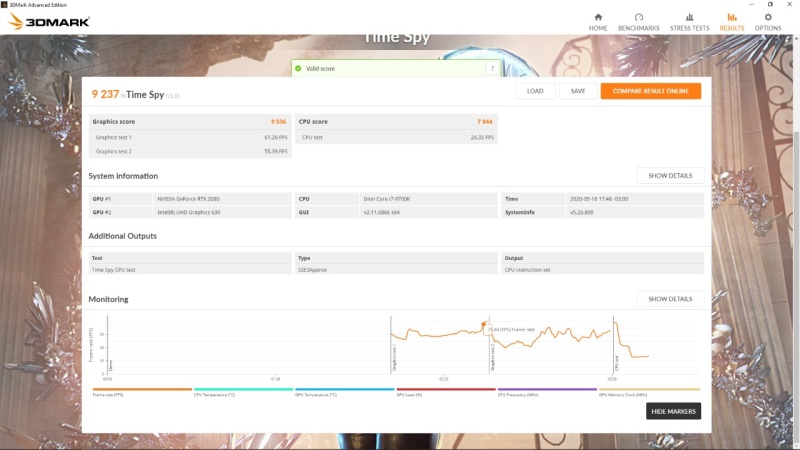
Task: Click the 3DMark logo
Action: [x=49, y=21]
